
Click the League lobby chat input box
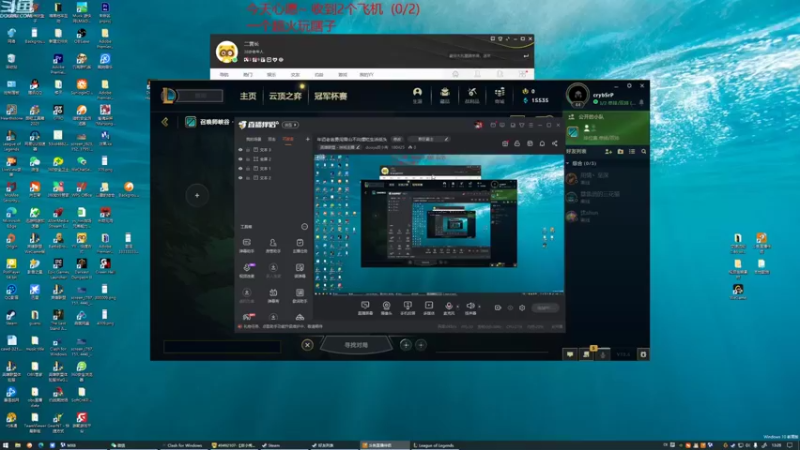222,347
